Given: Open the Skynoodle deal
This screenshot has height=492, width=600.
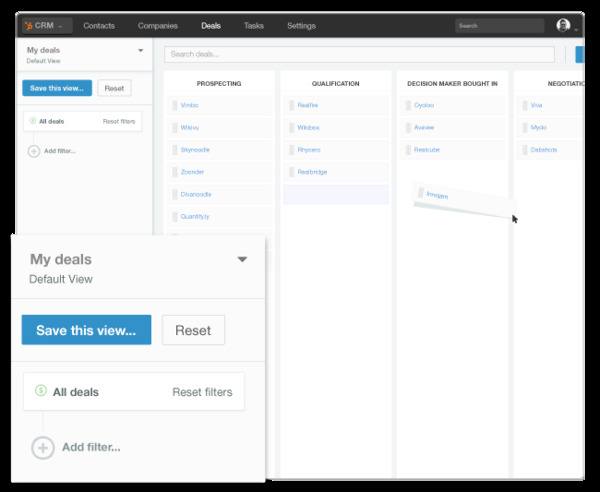Looking at the screenshot, I should 195,150.
